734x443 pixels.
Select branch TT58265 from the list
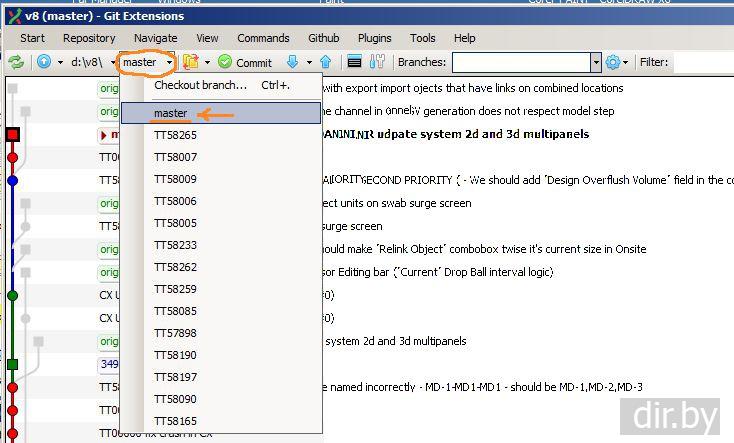[175, 135]
